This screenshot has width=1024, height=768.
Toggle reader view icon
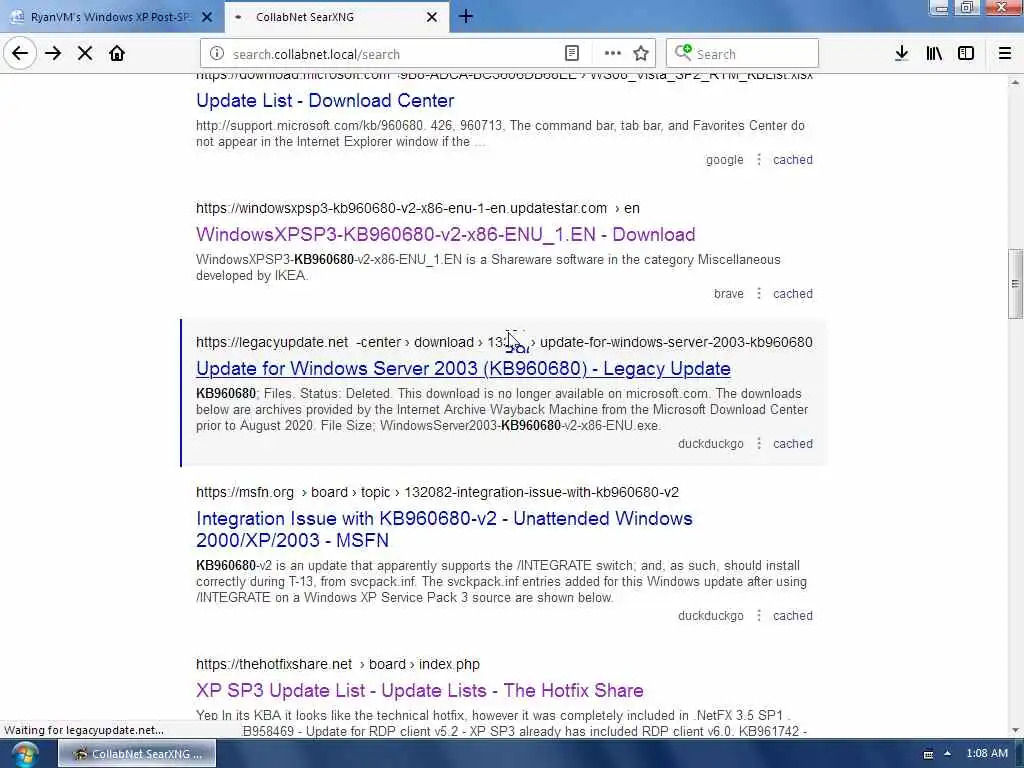click(571, 54)
